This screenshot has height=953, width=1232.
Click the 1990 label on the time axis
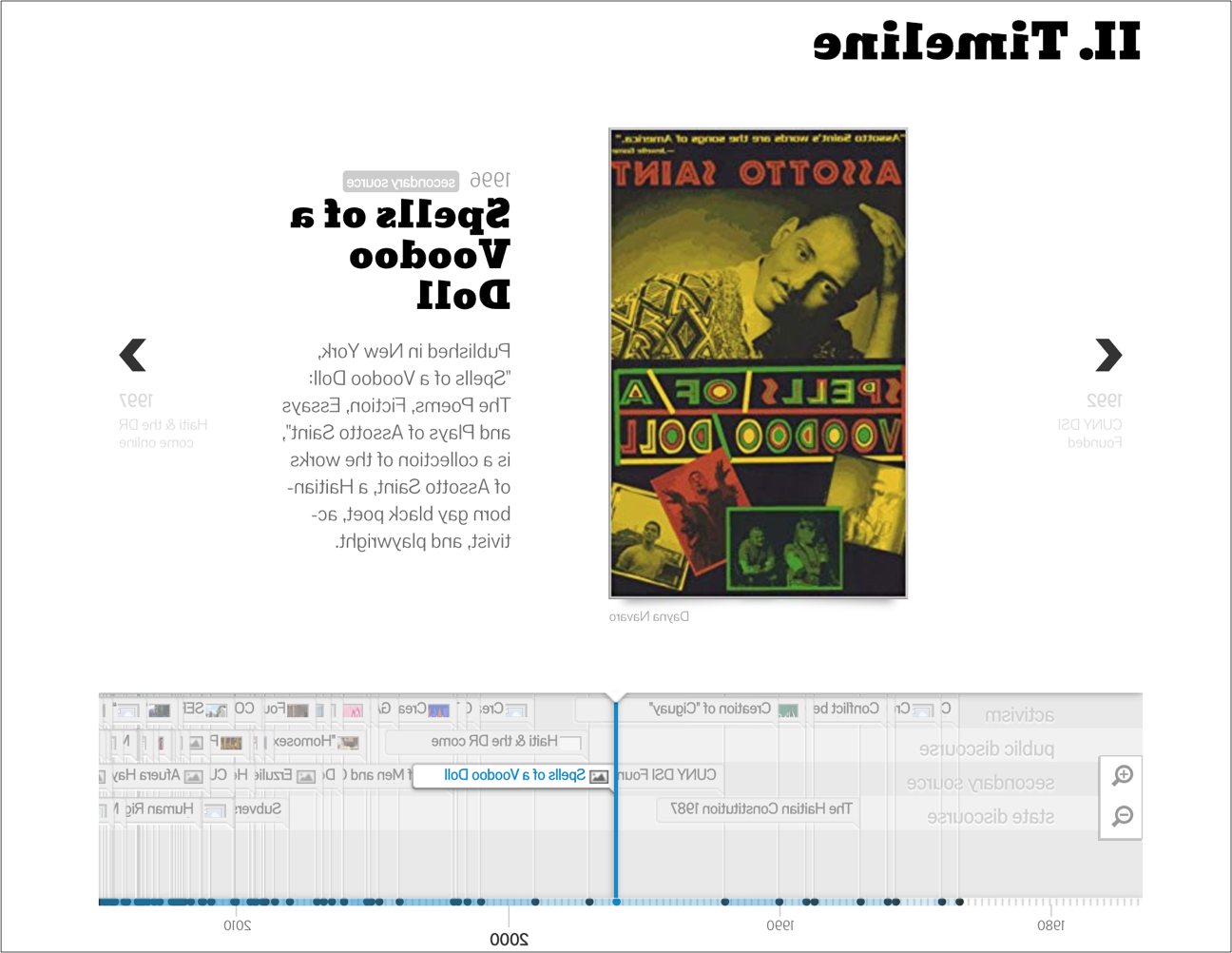(780, 925)
